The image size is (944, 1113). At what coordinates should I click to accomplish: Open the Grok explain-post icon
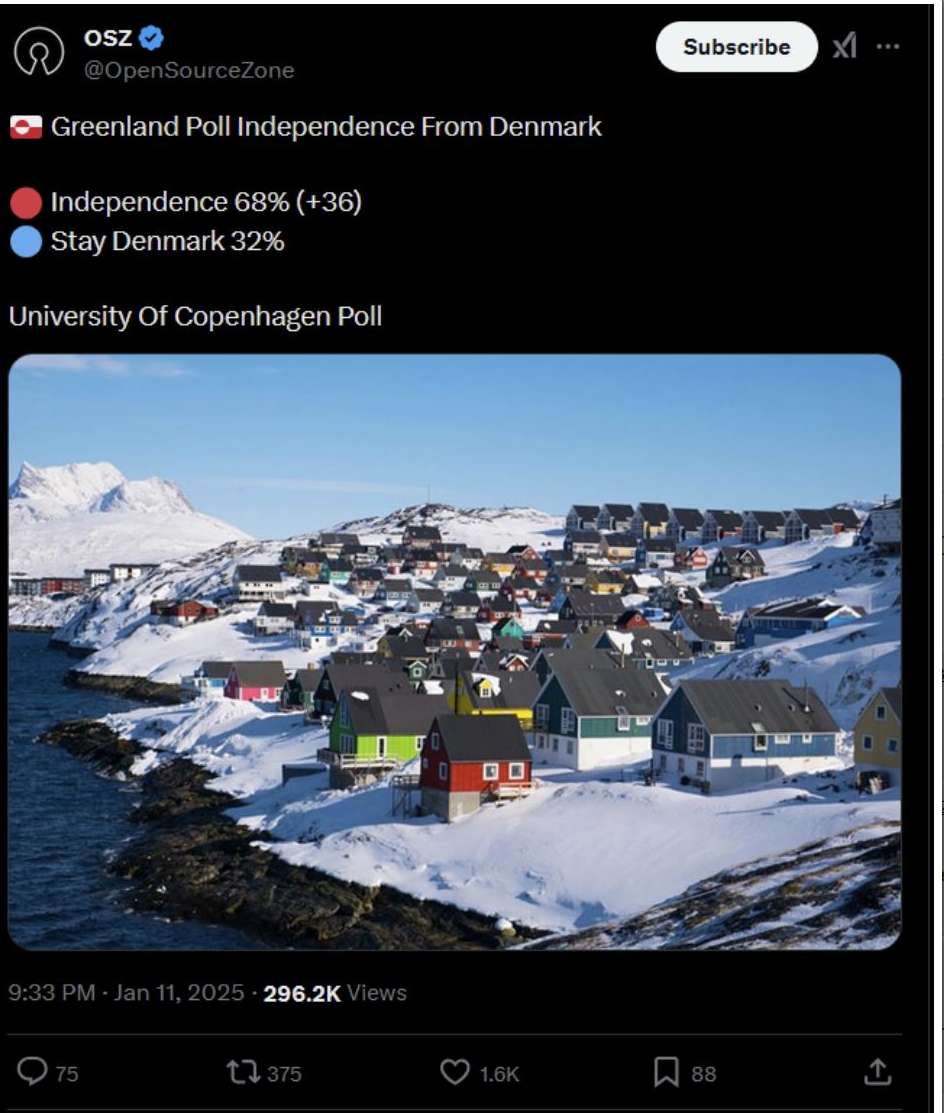coord(845,47)
